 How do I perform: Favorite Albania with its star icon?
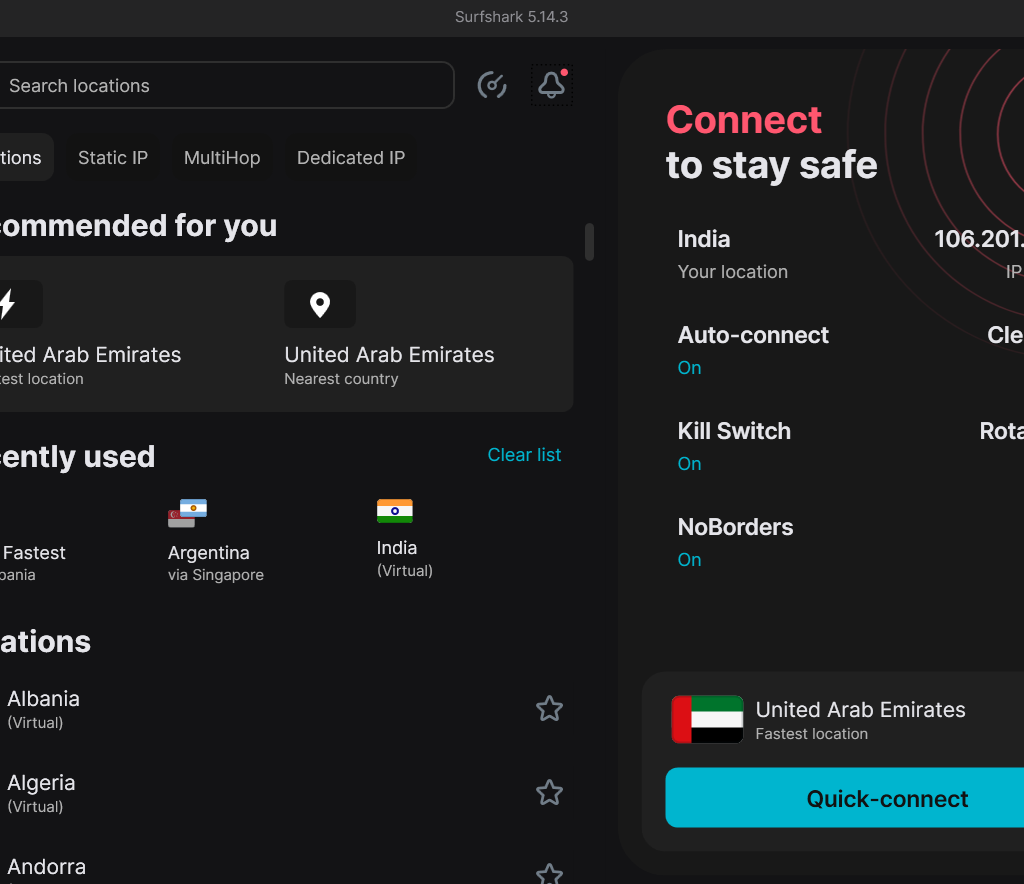click(549, 708)
